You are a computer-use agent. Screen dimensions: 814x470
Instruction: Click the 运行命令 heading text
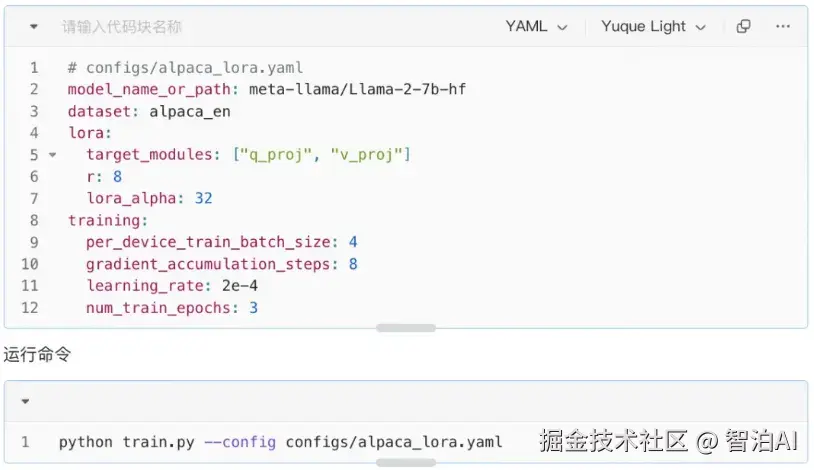click(37, 355)
